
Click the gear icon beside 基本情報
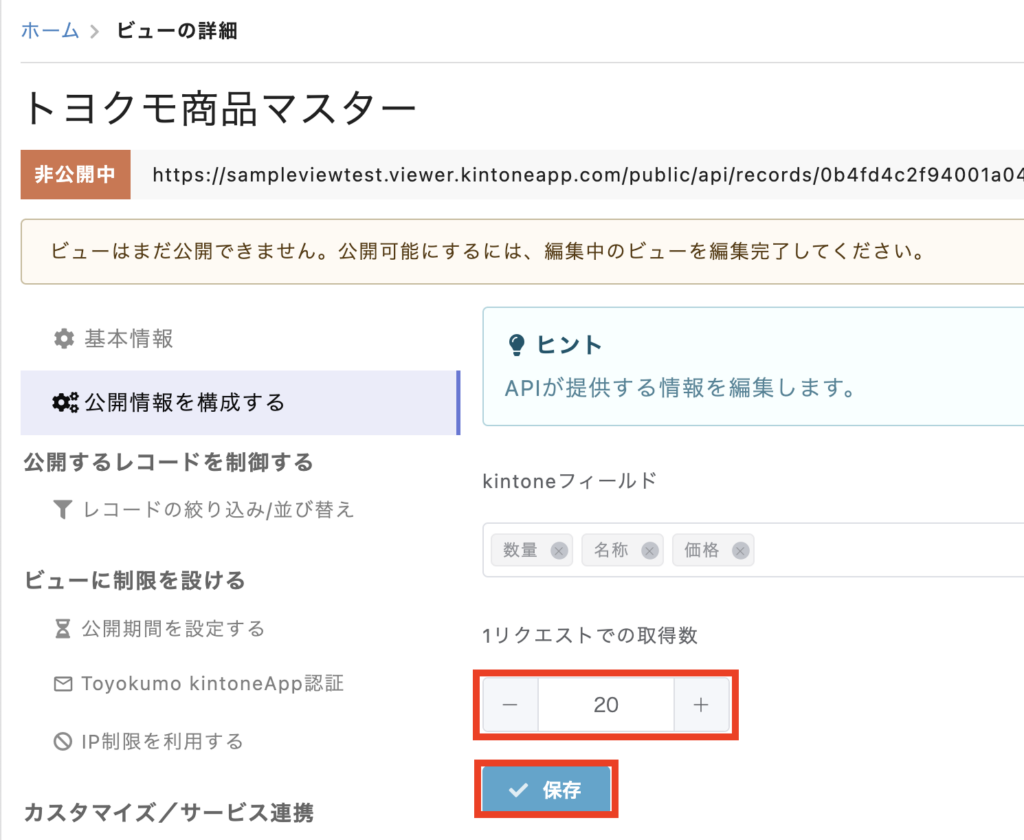coord(64,338)
